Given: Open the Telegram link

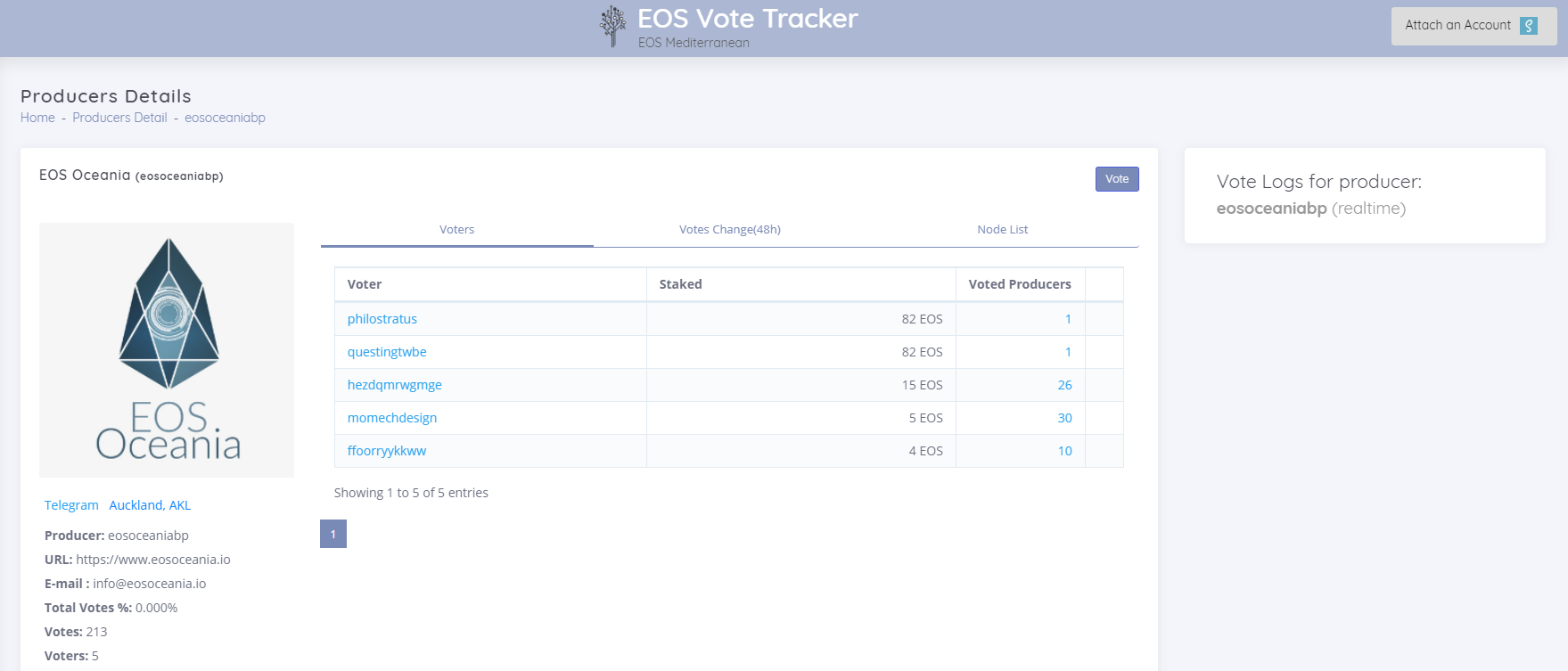Looking at the screenshot, I should click(x=71, y=505).
